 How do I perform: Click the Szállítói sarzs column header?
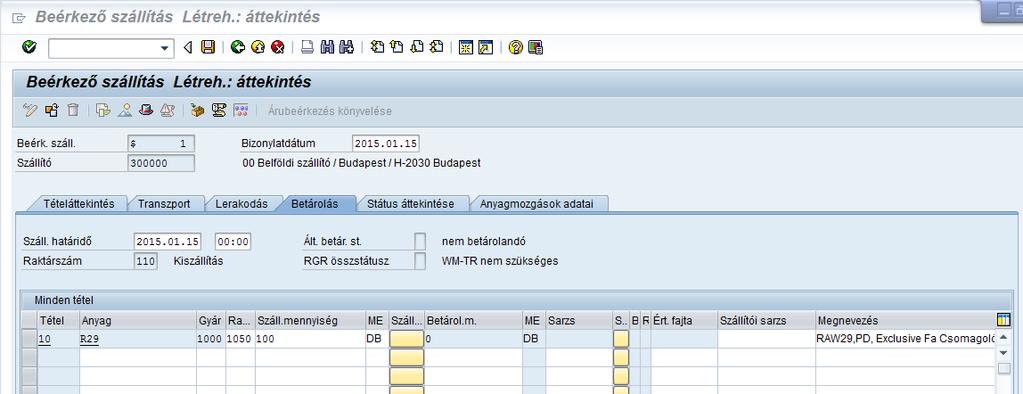pyautogui.click(x=766, y=320)
